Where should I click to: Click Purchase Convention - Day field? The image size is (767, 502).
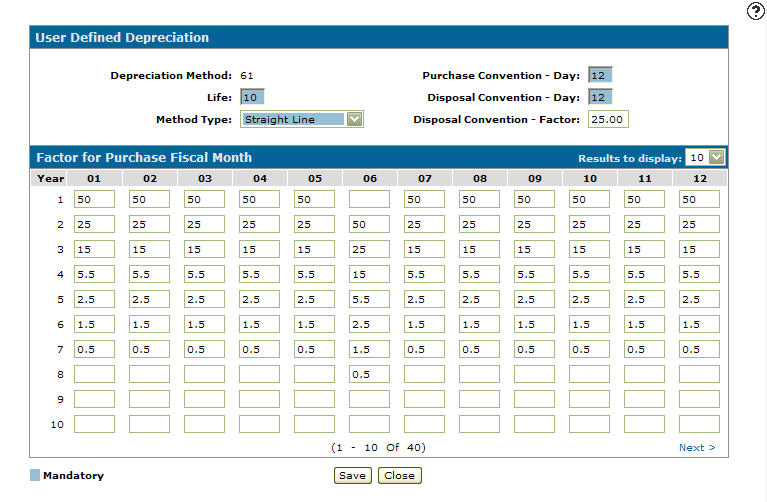(600, 75)
